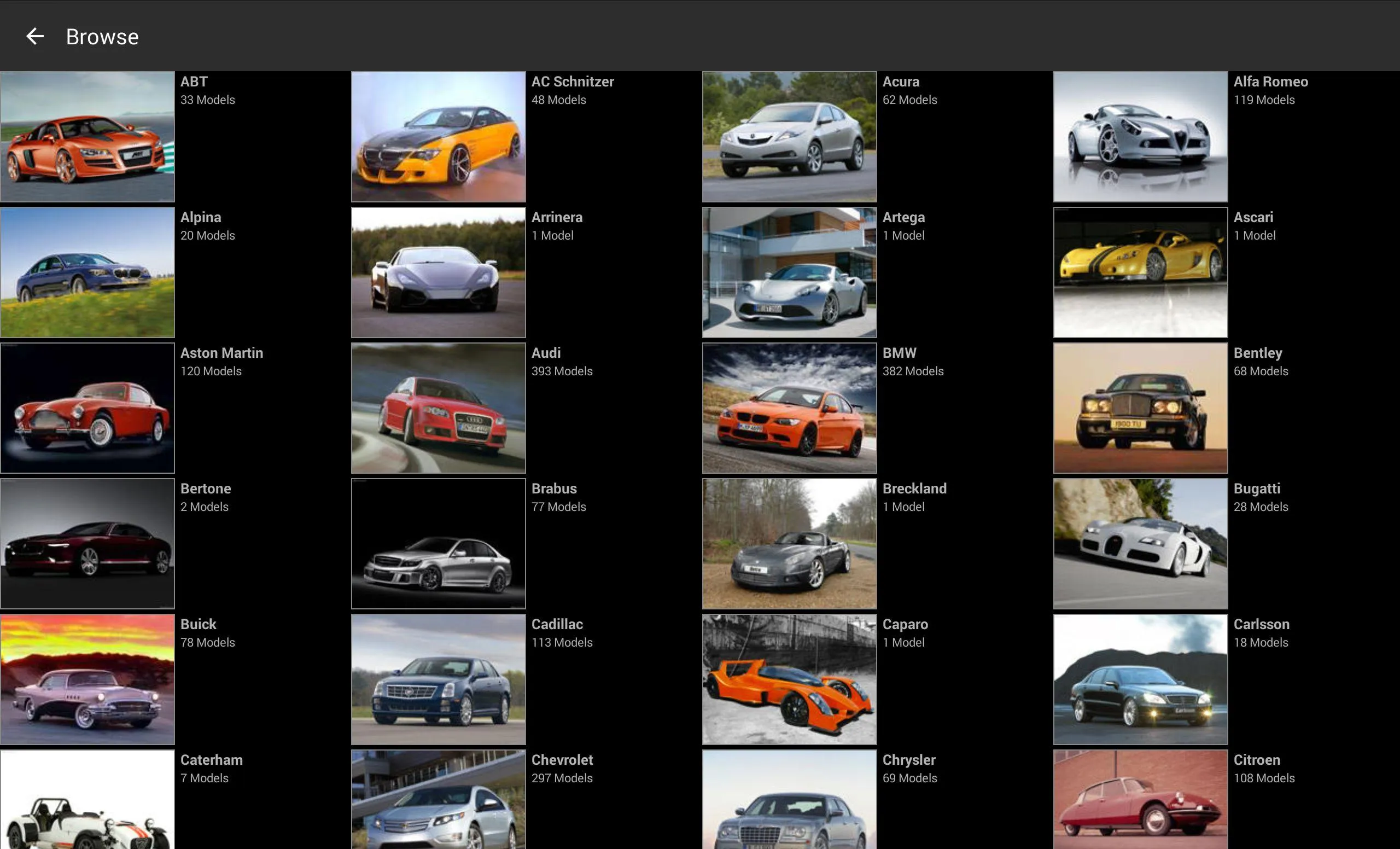This screenshot has height=849, width=1400.
Task: Click the Aston Martin brand name
Action: pyautogui.click(x=222, y=353)
